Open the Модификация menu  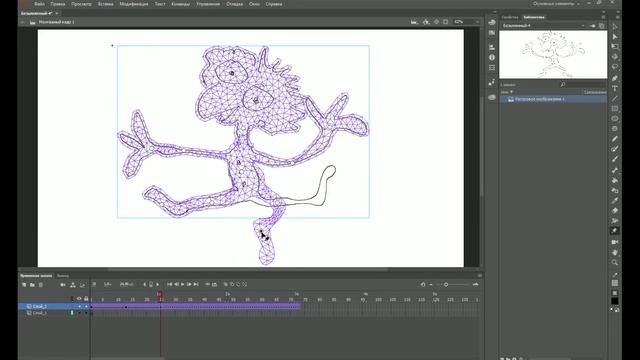(x=134, y=4)
